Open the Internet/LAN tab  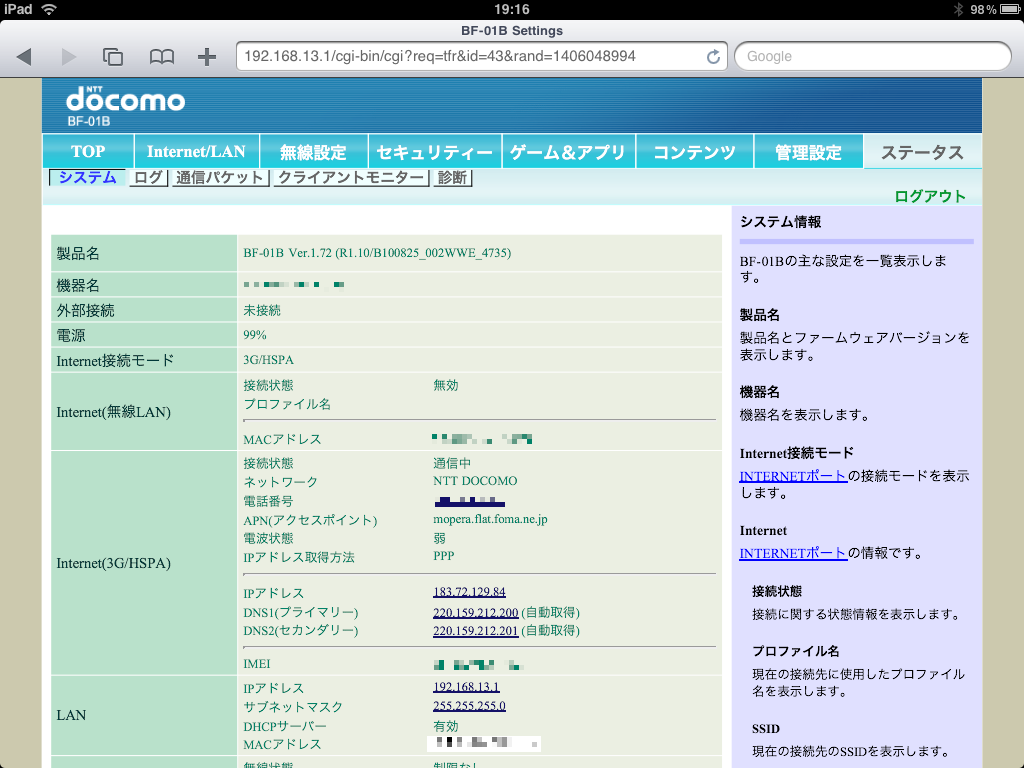(x=196, y=152)
